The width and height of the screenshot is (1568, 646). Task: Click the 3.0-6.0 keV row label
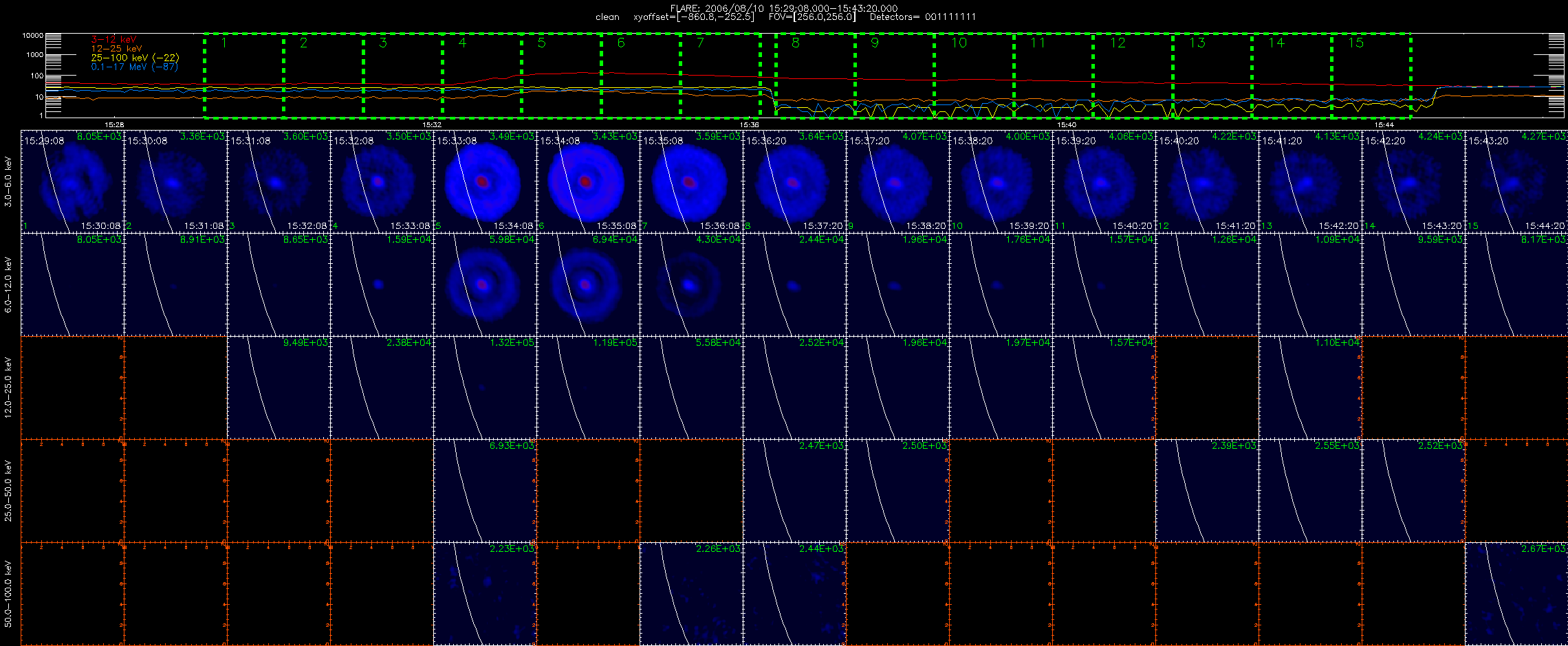tap(8, 181)
